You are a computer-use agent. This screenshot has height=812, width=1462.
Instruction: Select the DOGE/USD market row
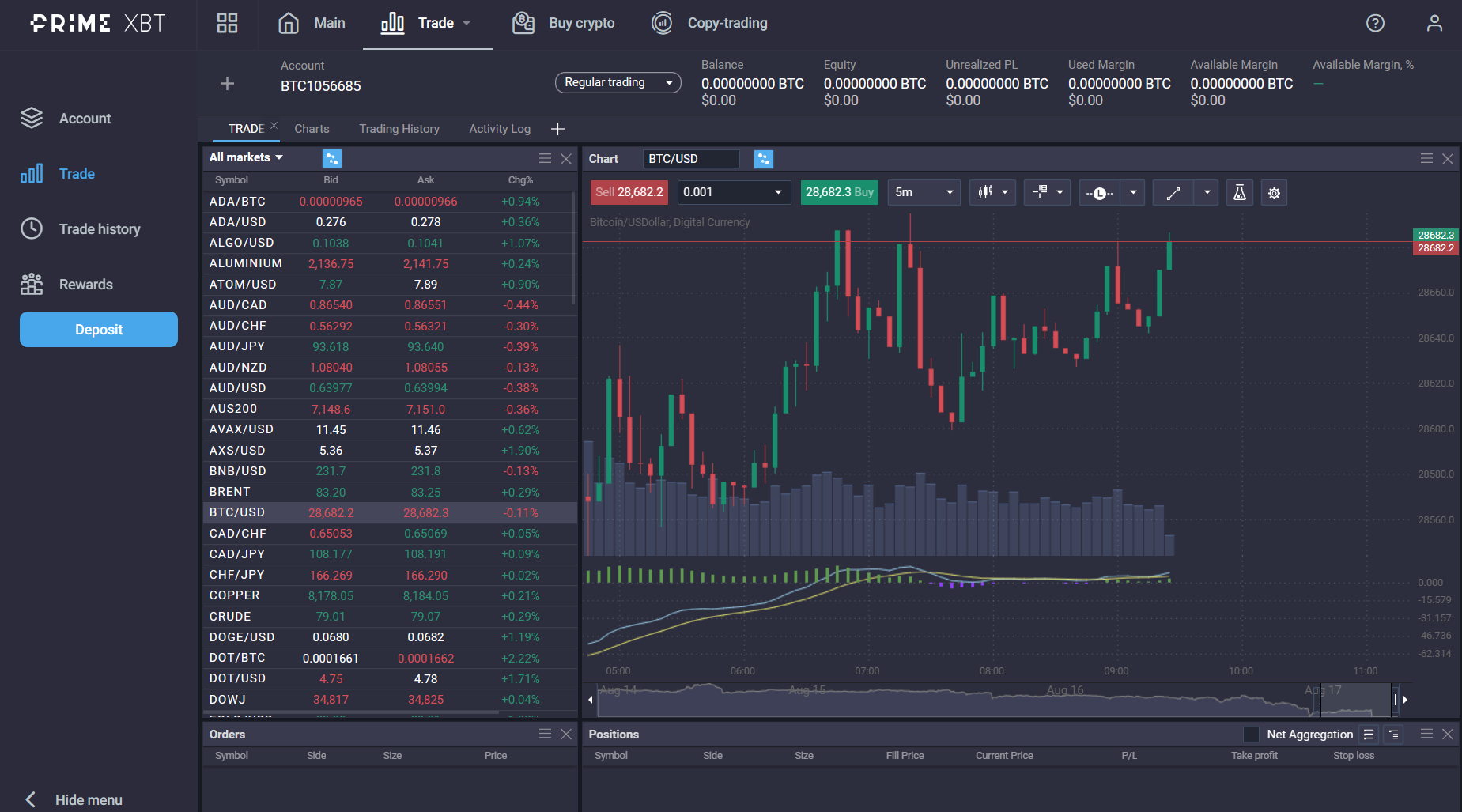pos(390,637)
